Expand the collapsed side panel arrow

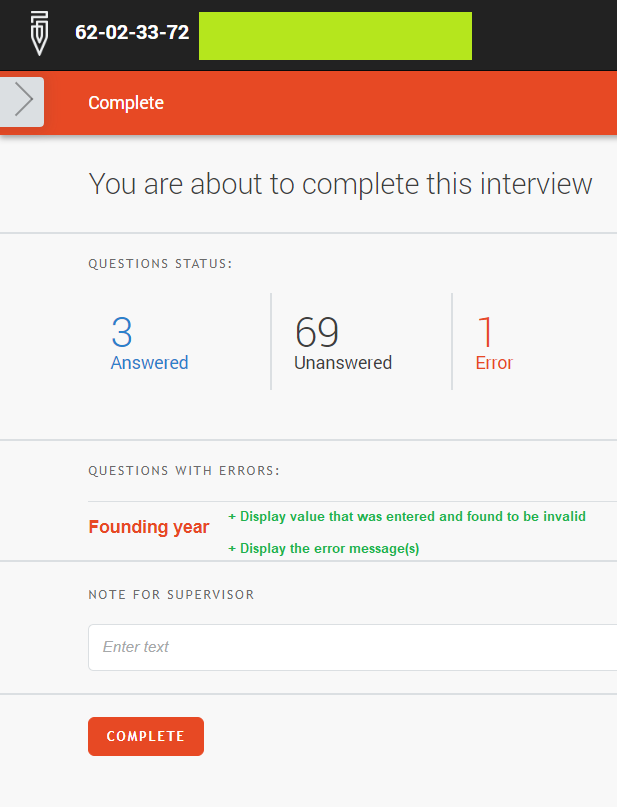pos(20,101)
